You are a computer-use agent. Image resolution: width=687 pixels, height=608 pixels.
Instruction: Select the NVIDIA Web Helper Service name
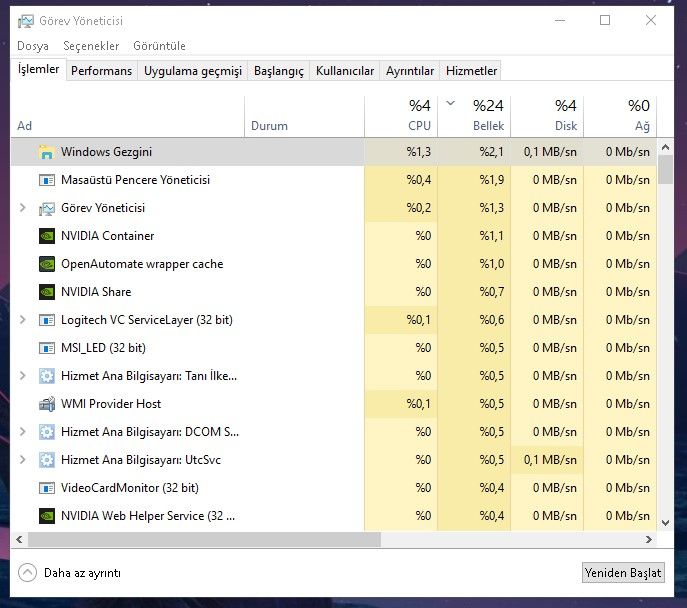pos(148,516)
